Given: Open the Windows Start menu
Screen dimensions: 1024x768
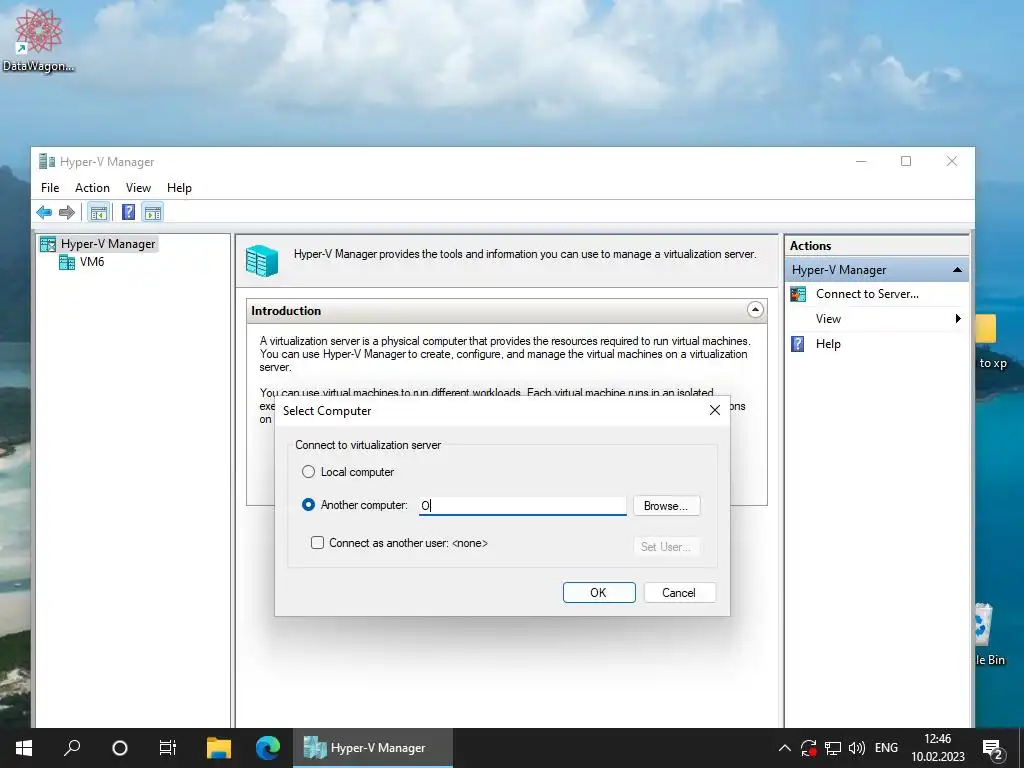Looking at the screenshot, I should coord(24,748).
